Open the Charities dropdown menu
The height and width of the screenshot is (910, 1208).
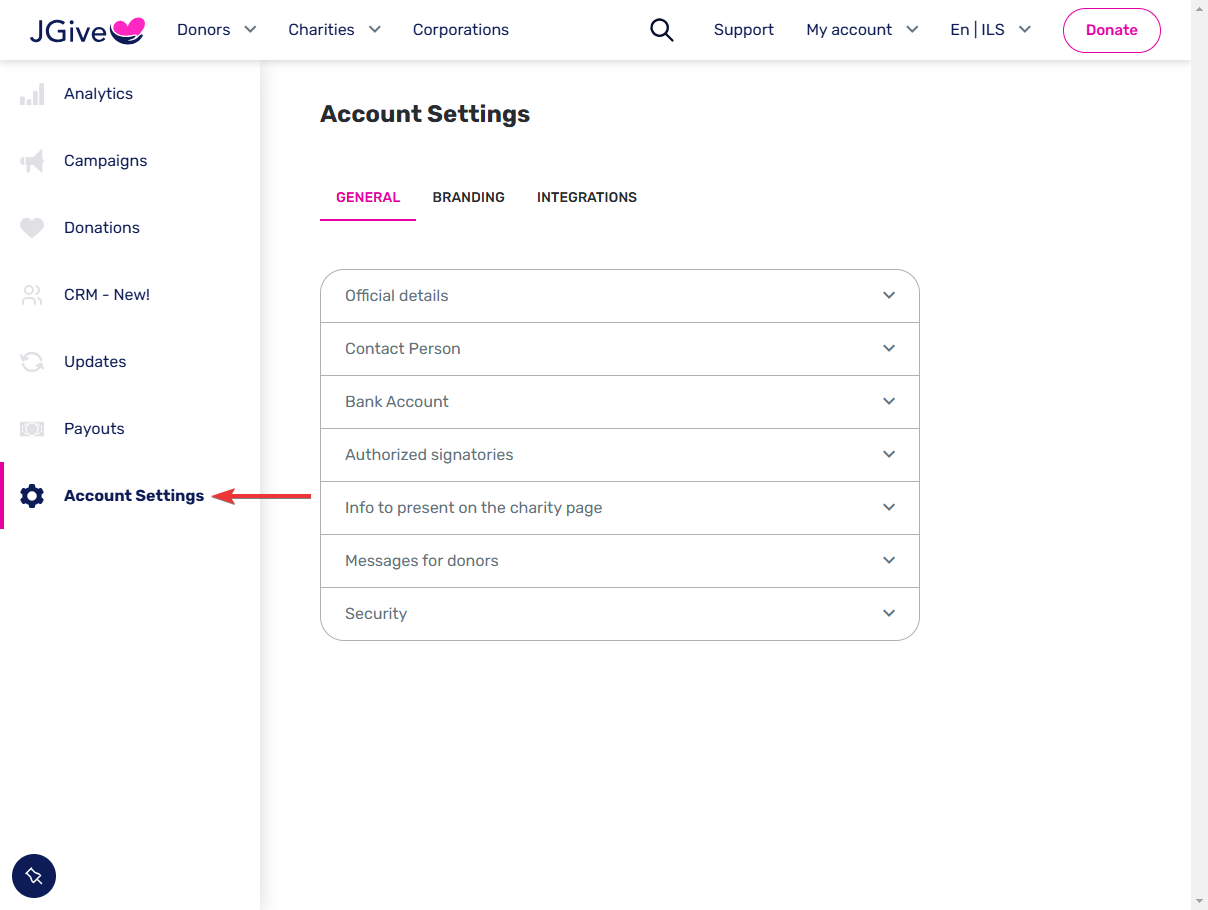pos(334,30)
